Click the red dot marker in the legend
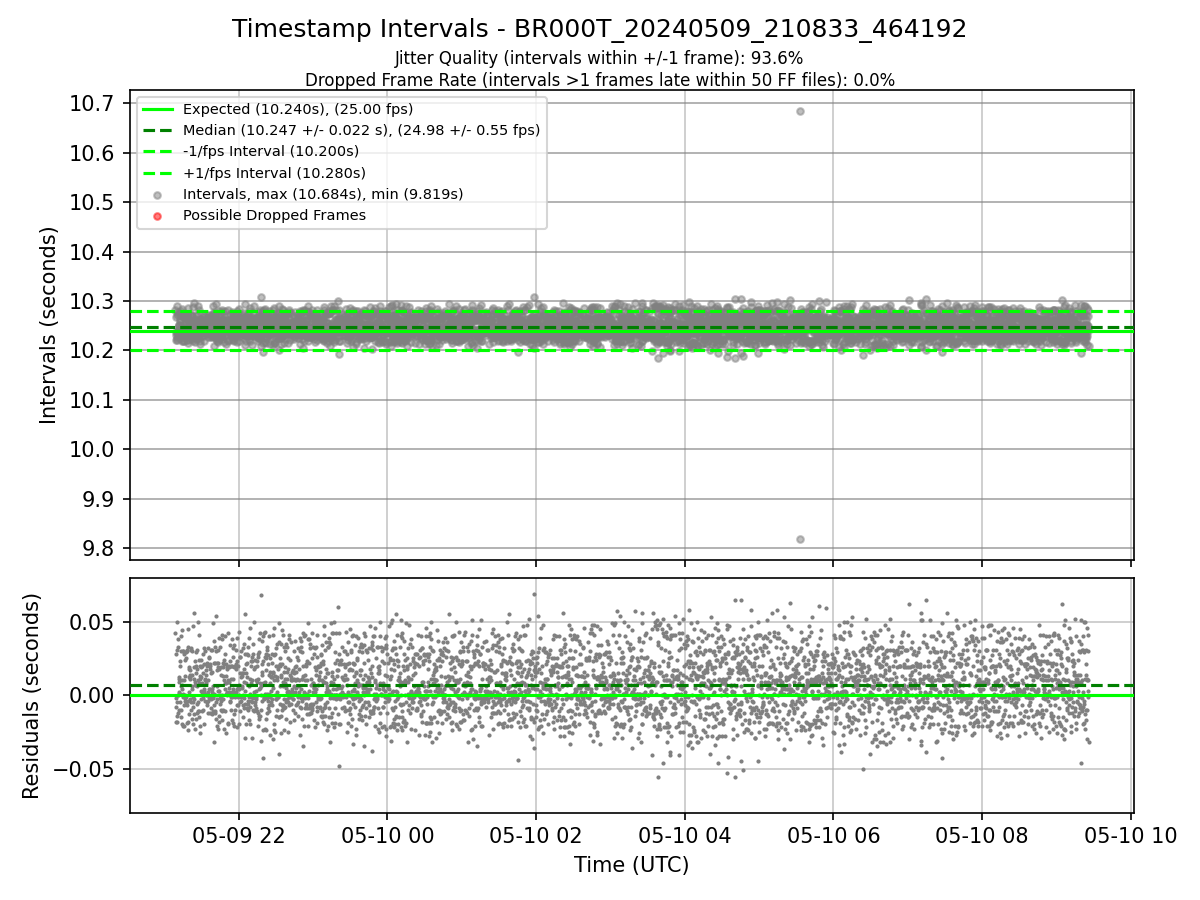Image resolution: width=1200 pixels, height=900 pixels. (157, 216)
